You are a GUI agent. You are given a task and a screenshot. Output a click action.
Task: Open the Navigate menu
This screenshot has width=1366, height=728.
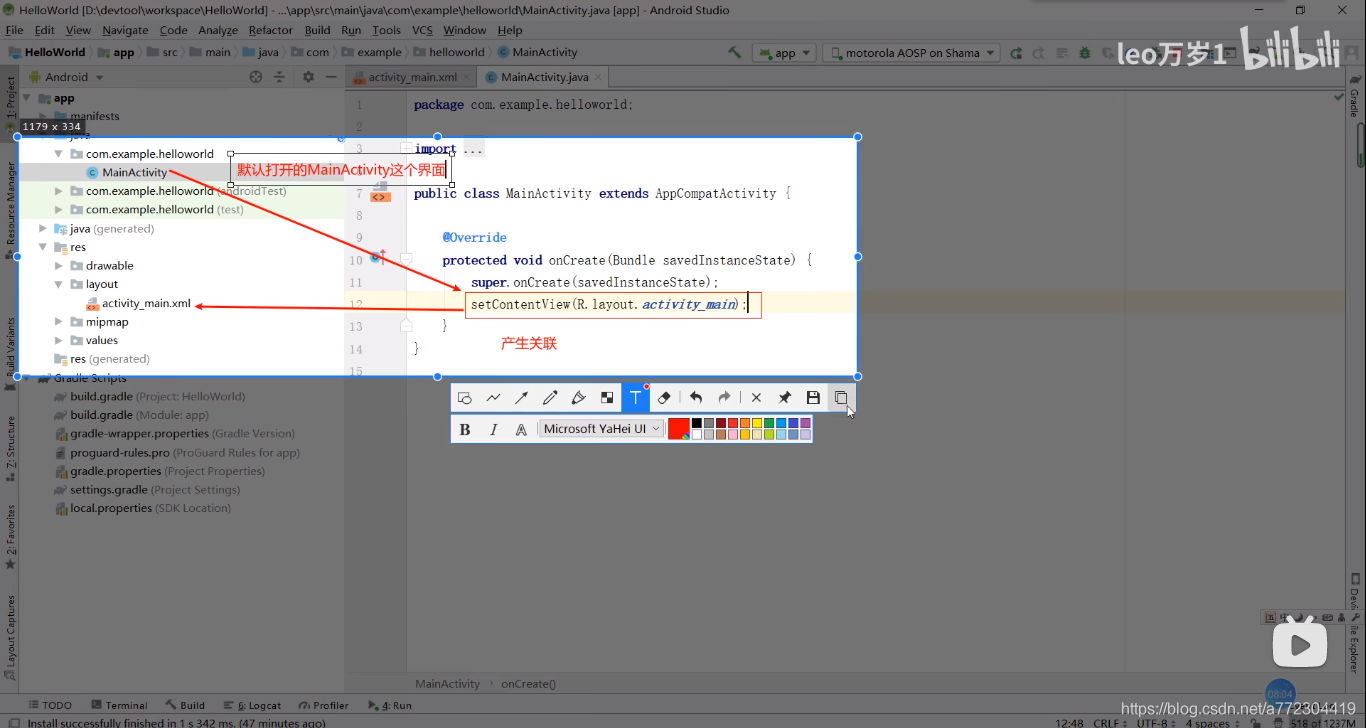pos(125,30)
